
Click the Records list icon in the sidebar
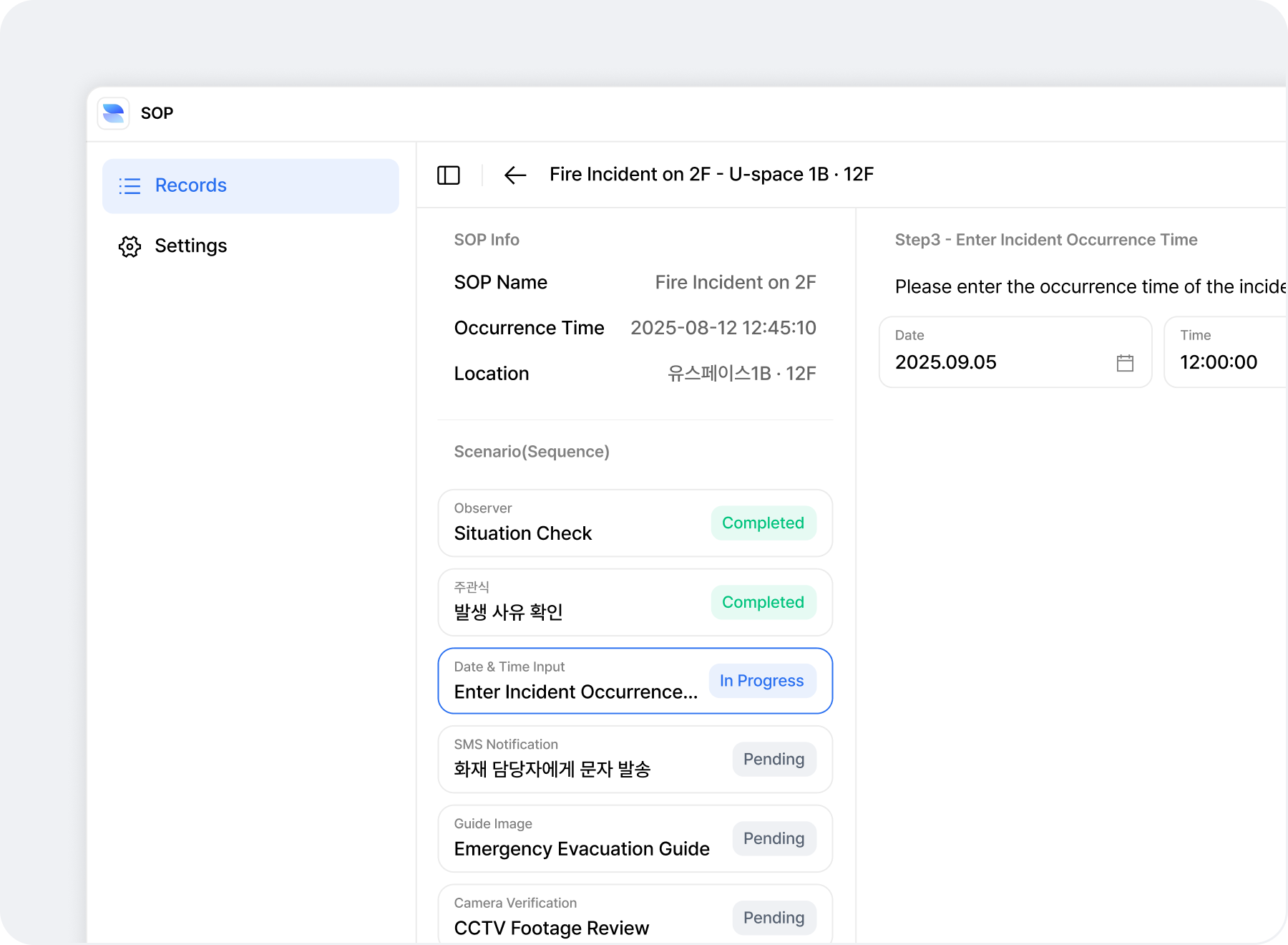(130, 185)
